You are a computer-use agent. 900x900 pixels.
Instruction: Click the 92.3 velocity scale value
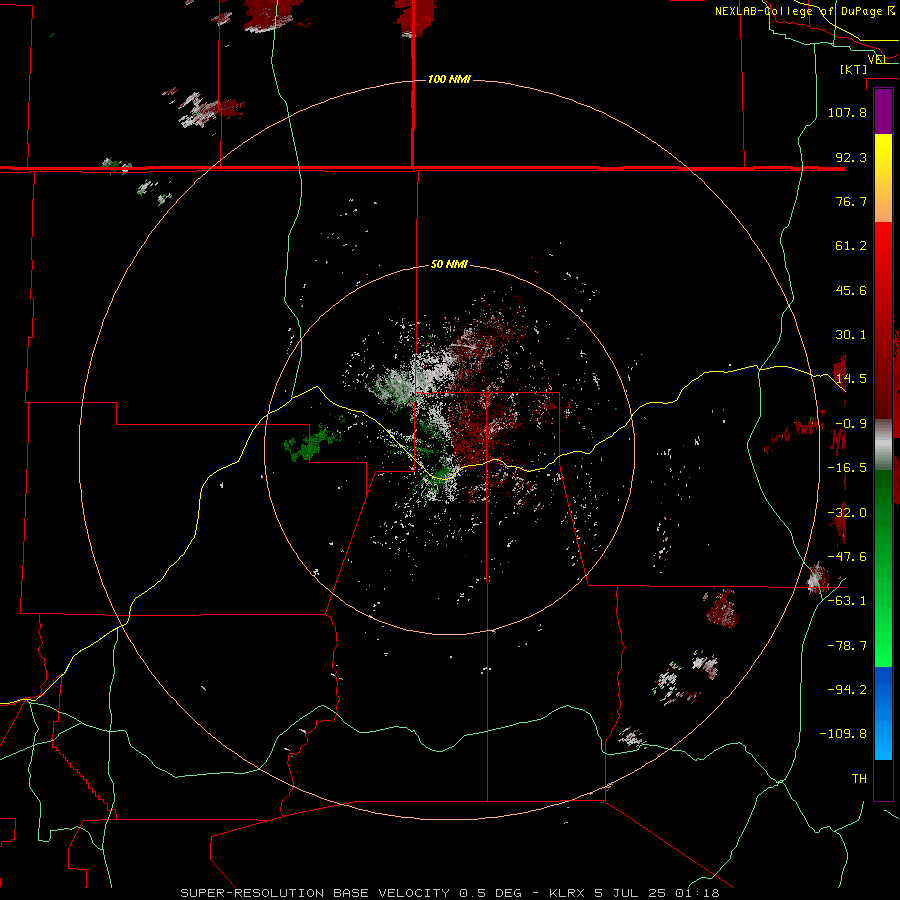851,157
